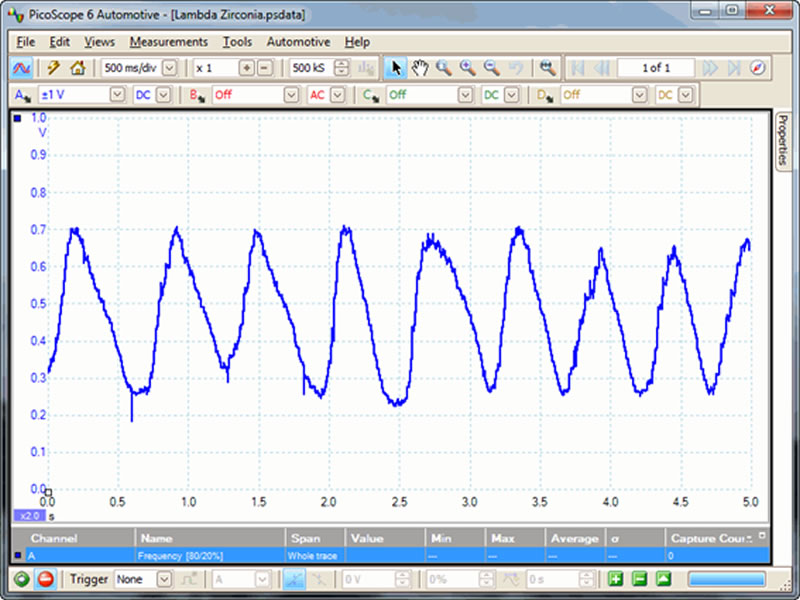The height and width of the screenshot is (600, 800).
Task: Open the buffer navigator compass icon
Action: coord(758,68)
